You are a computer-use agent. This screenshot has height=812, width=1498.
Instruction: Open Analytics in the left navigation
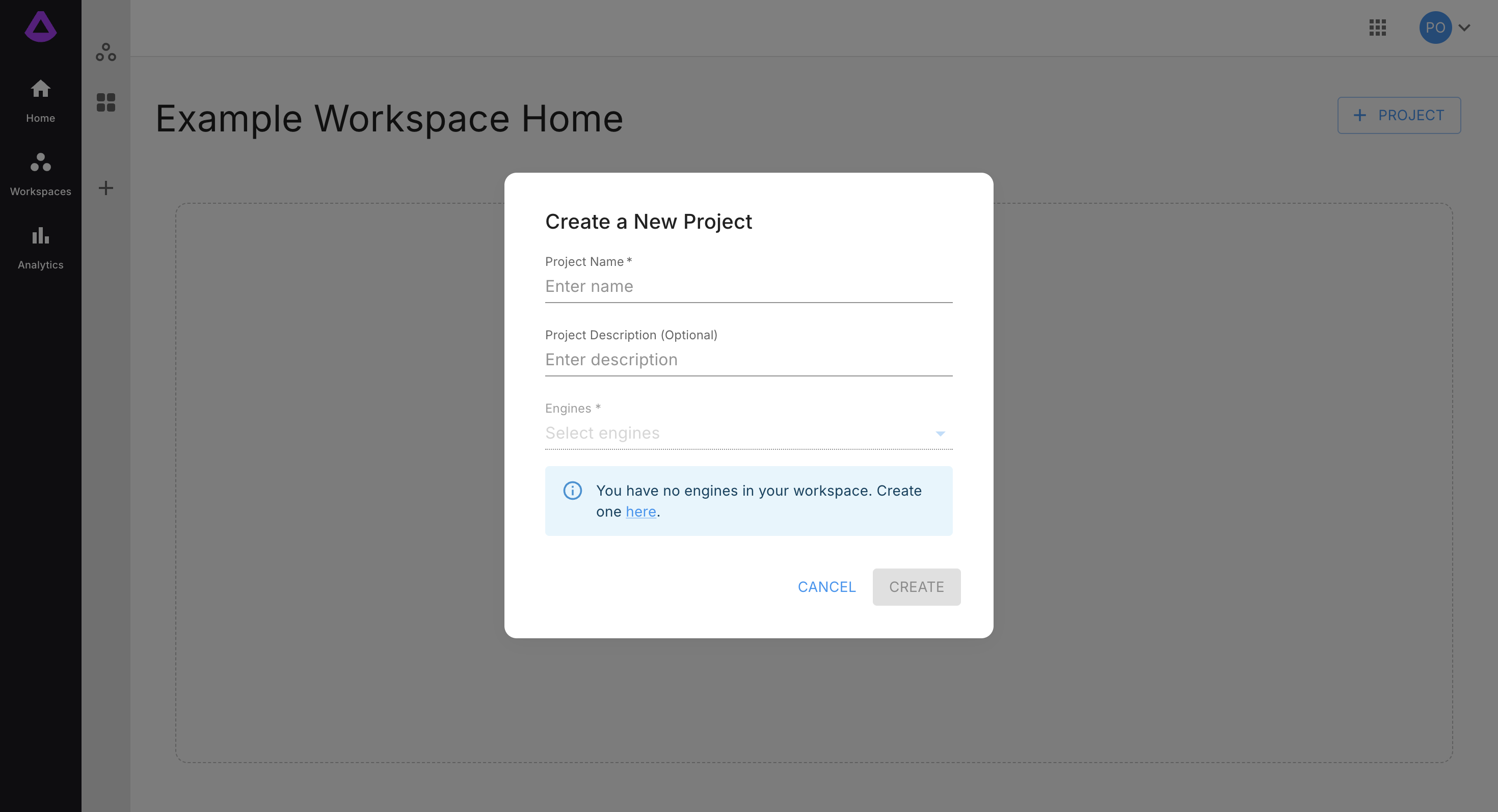(x=41, y=248)
